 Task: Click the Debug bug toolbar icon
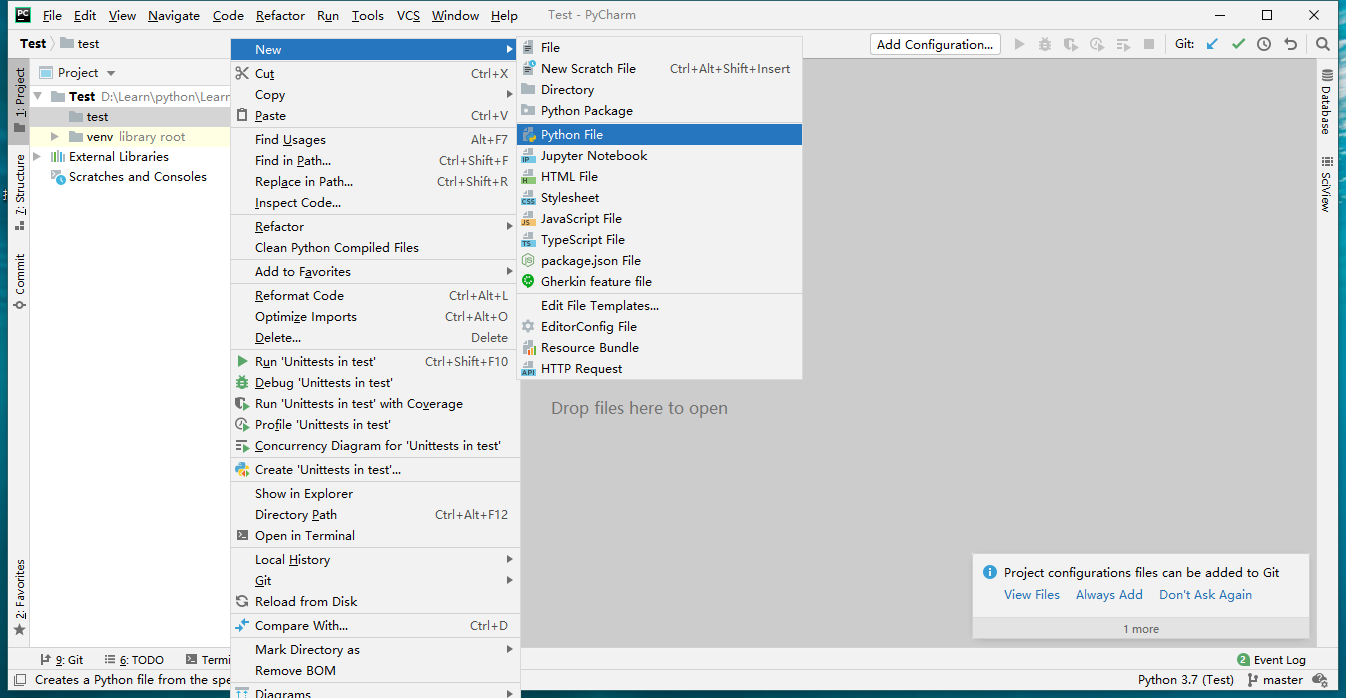[1045, 44]
